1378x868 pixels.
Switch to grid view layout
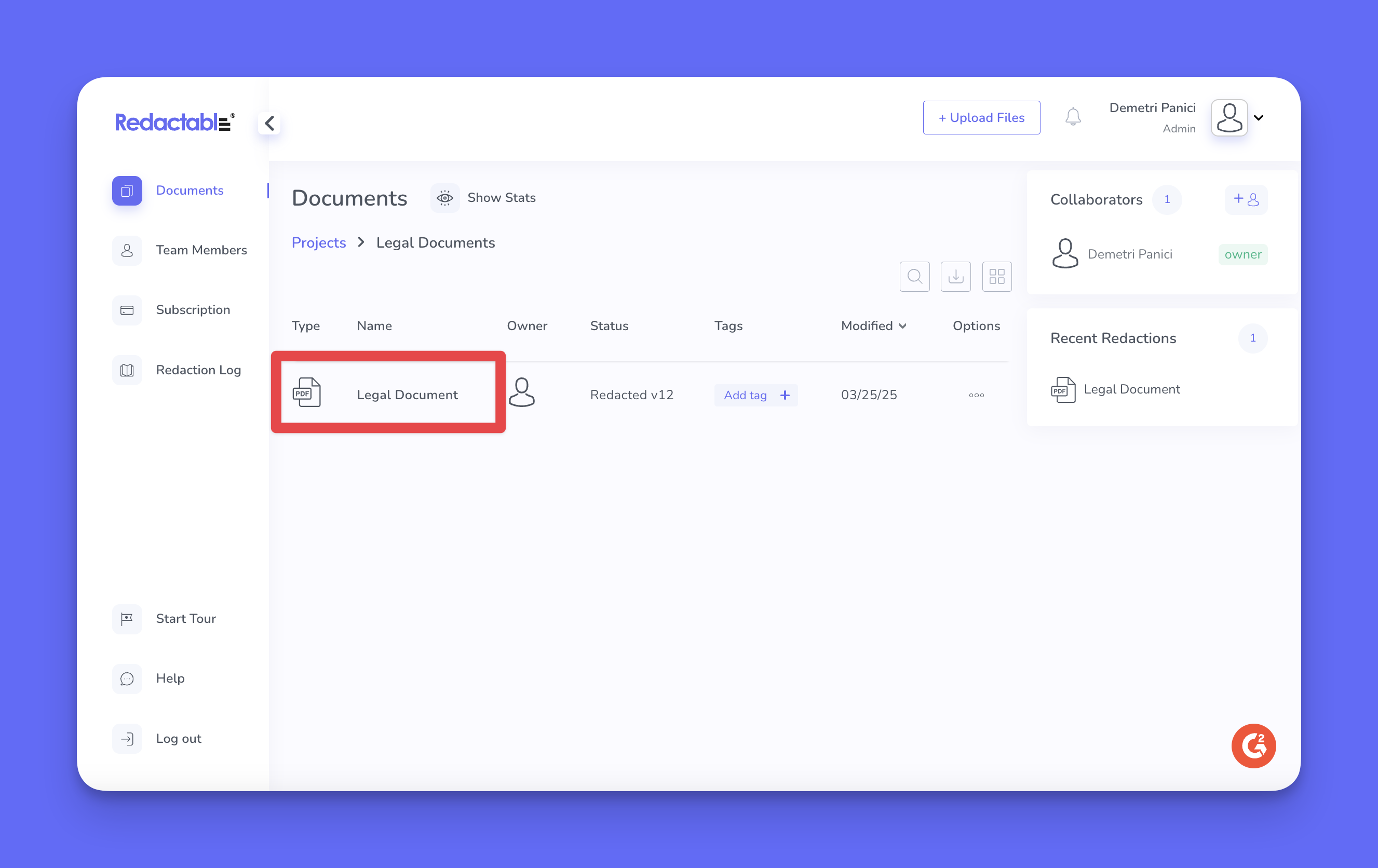997,277
